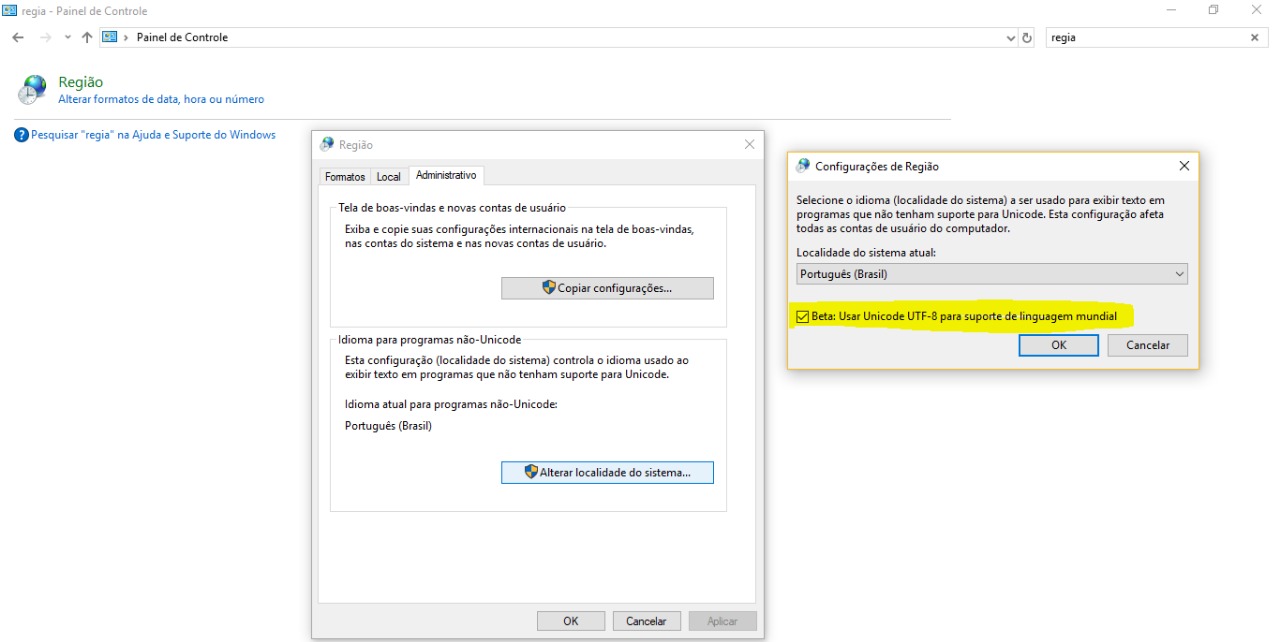Switch to the Local tab
Viewport: 1280px width, 642px height.
tap(389, 176)
